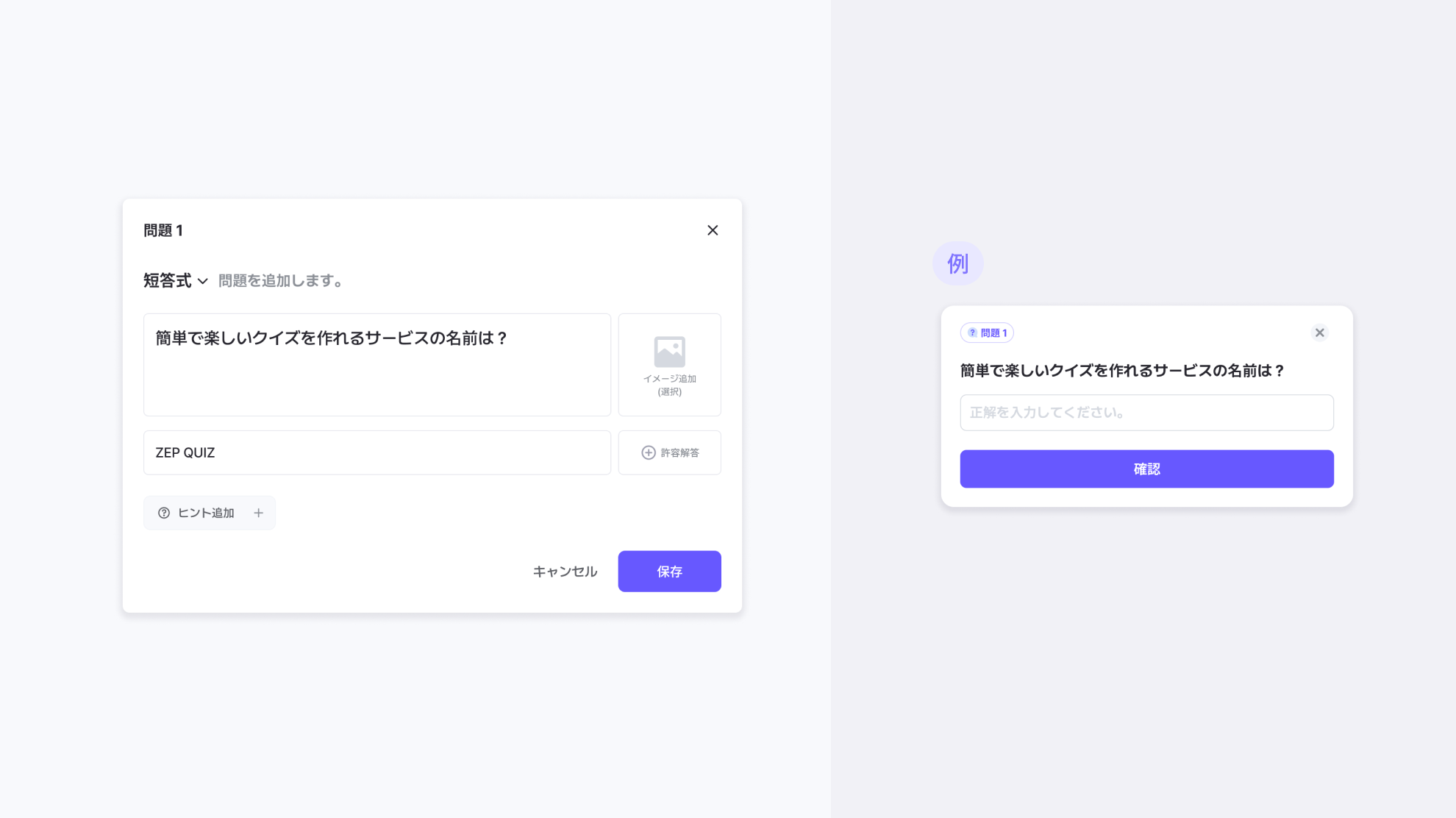Screen dimensions: 1456x818
Task: Focus the ZEP QUIZ answer field
Action: (377, 452)
